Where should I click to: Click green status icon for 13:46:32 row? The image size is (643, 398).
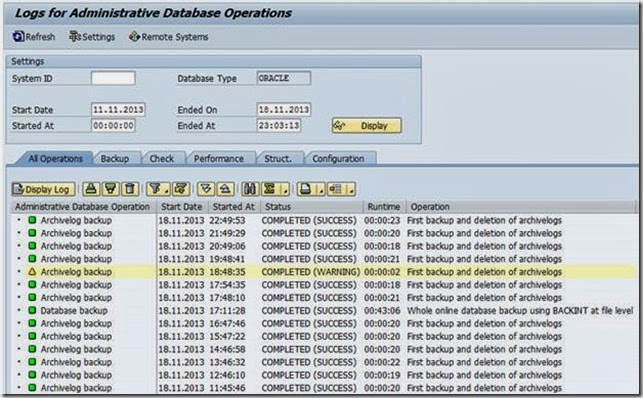32,362
